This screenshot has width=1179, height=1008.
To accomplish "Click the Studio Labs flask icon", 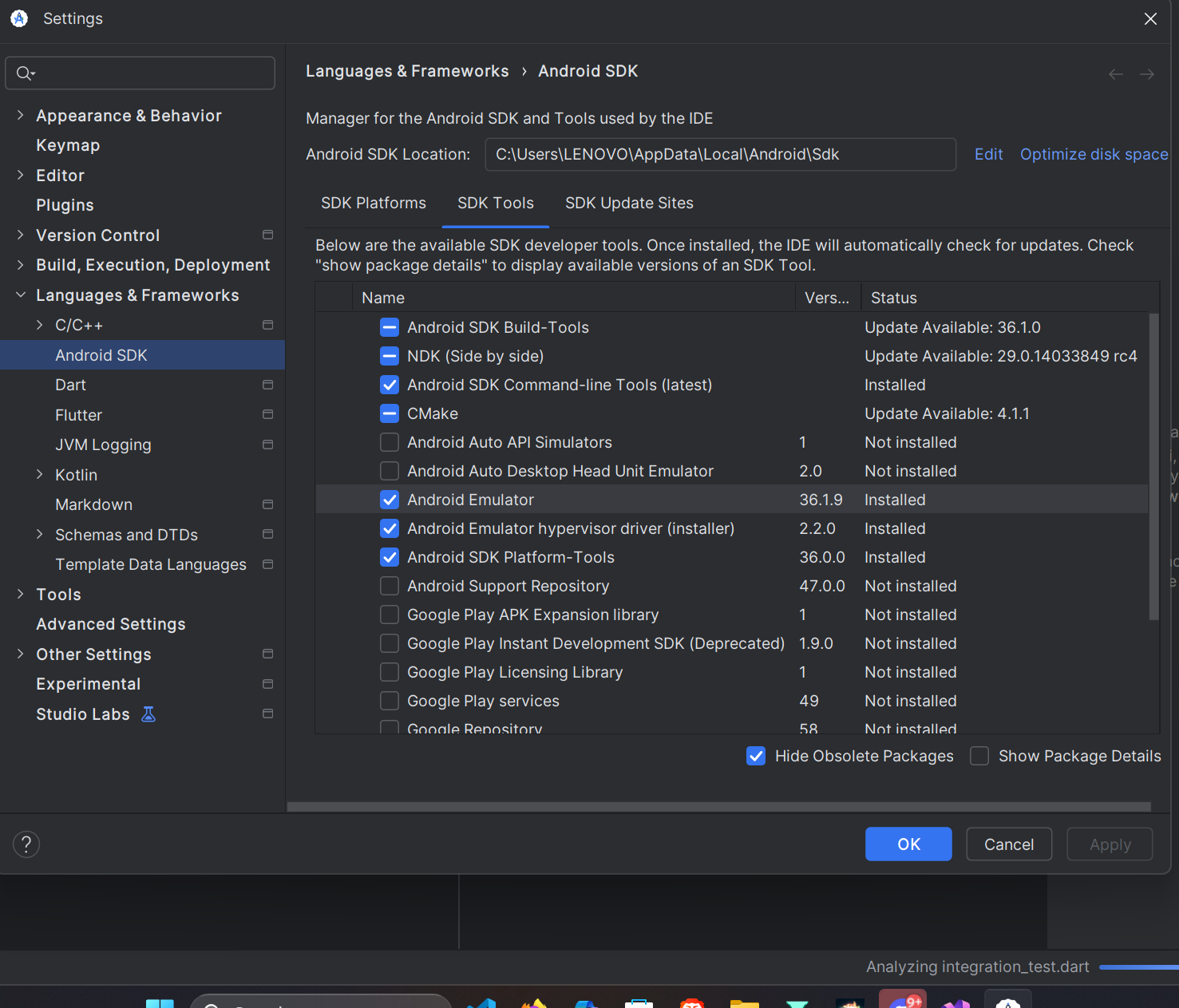I will pyautogui.click(x=148, y=714).
